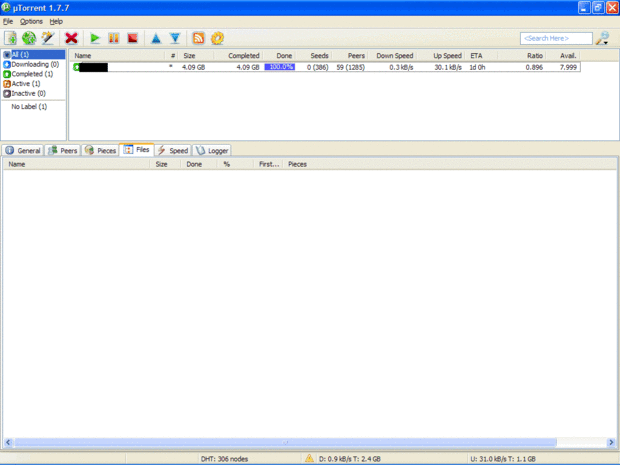Viewport: 620px width, 465px height.
Task: Click the horizontal scrollbar thumb
Action: tap(285, 442)
